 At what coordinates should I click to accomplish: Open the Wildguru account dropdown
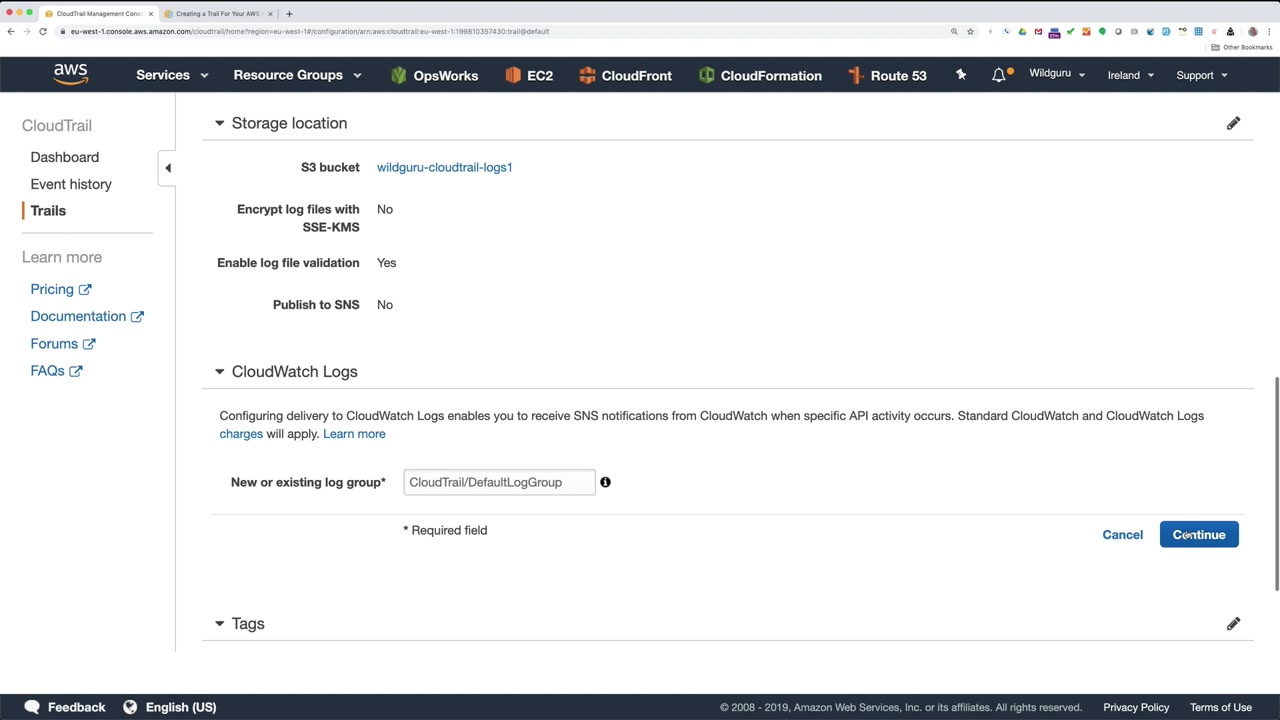click(x=1057, y=74)
